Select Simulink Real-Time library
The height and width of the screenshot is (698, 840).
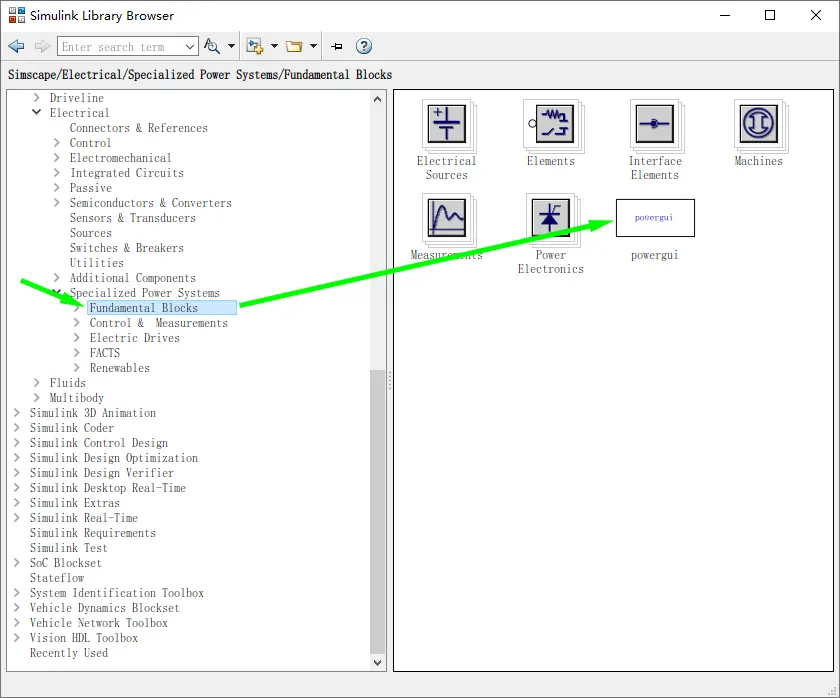click(84, 518)
